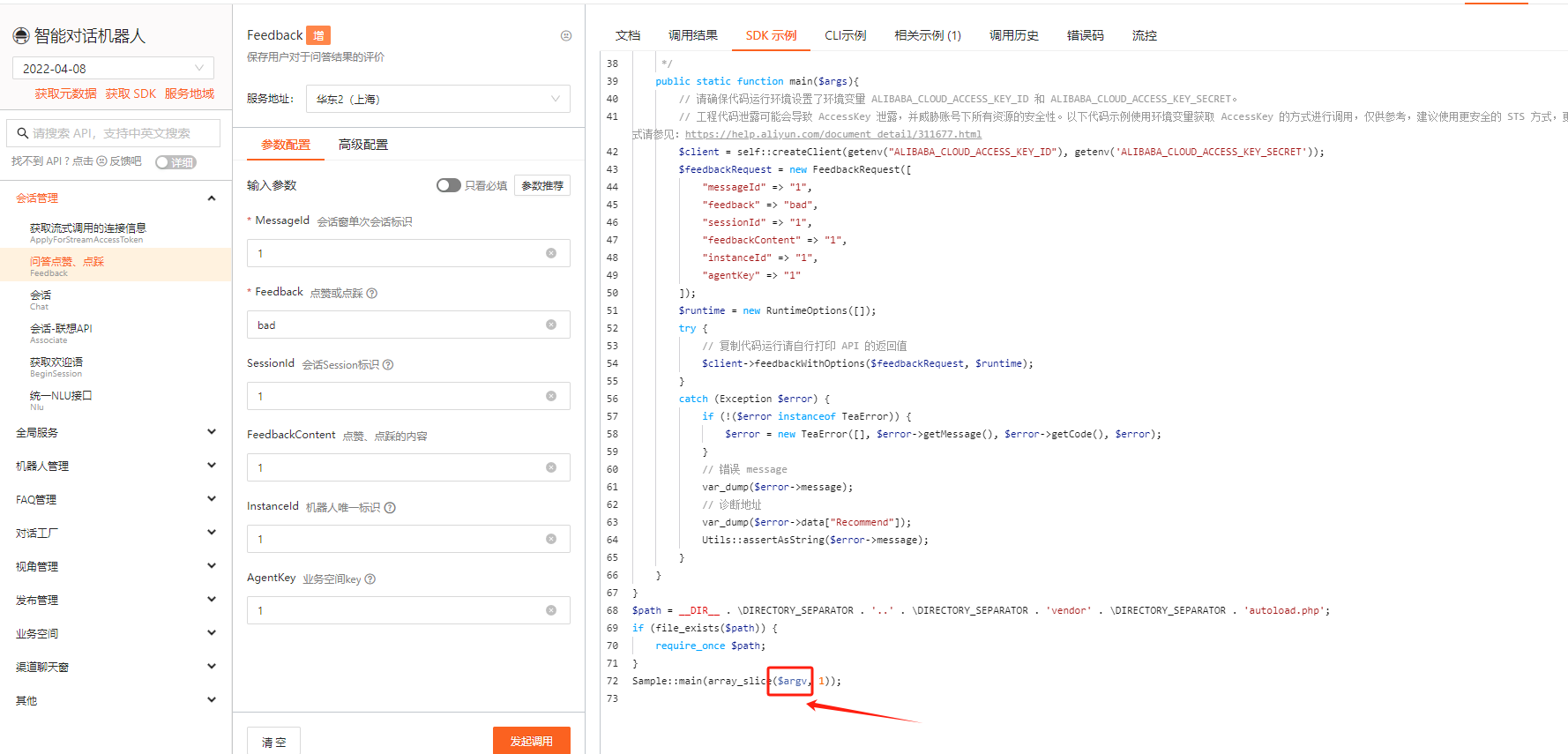Expand the 发布管理 section
The width and height of the screenshot is (1568, 754).
[212, 600]
